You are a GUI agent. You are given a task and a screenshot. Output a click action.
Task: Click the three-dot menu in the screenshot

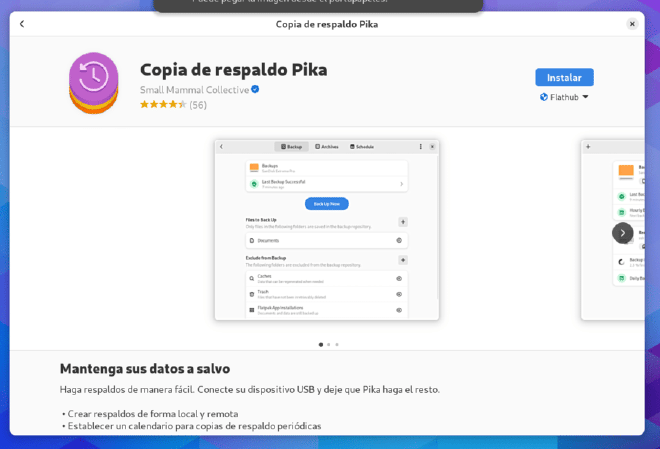click(x=420, y=146)
